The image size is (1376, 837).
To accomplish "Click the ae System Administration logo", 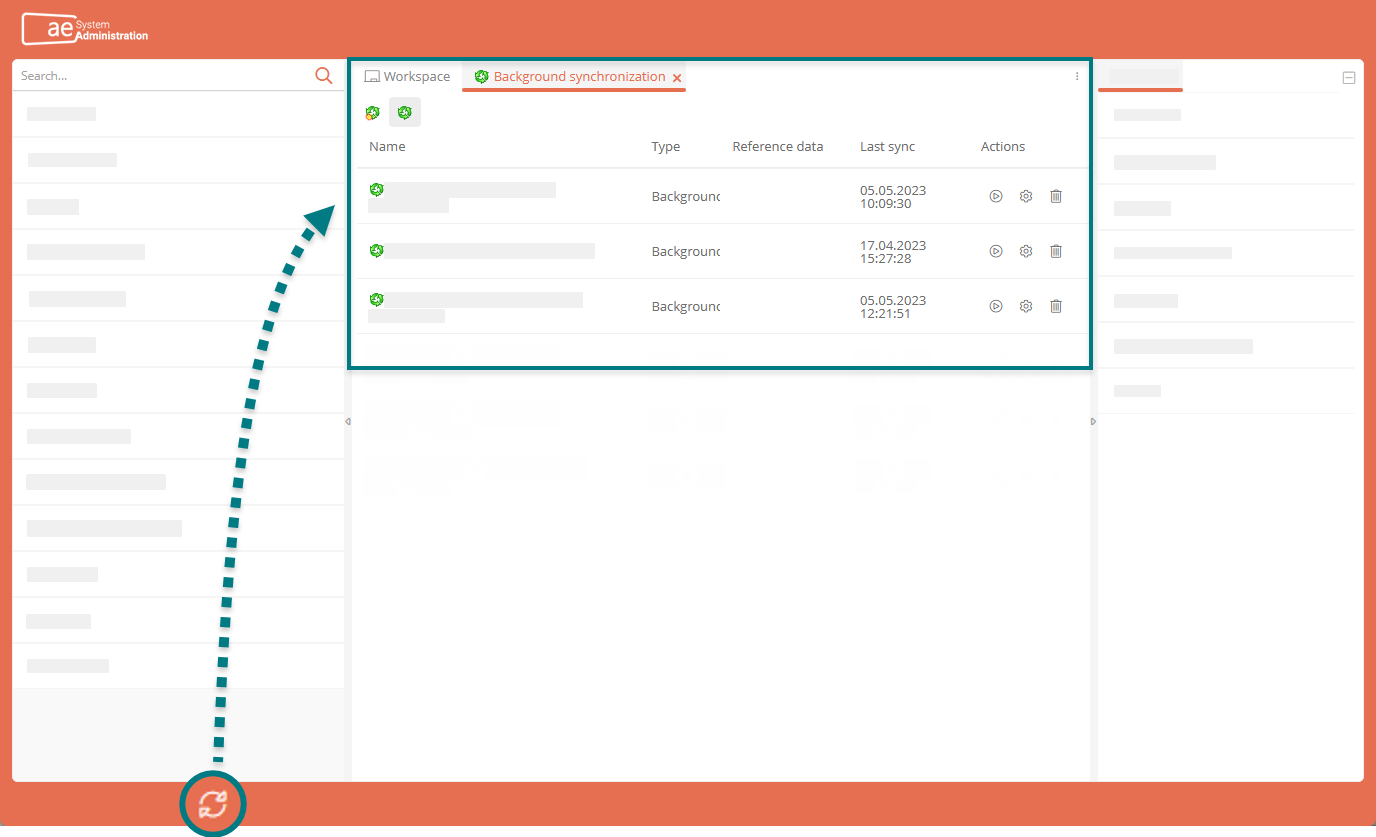I will point(85,30).
